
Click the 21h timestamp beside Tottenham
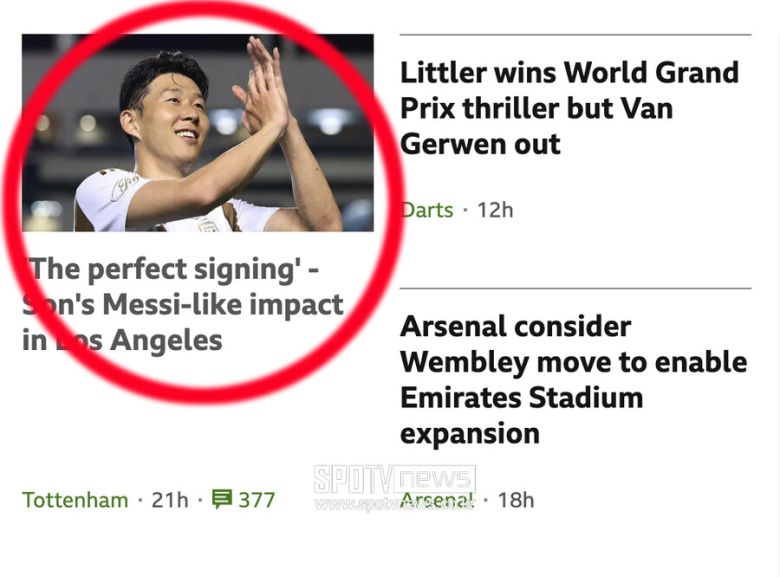click(x=169, y=499)
